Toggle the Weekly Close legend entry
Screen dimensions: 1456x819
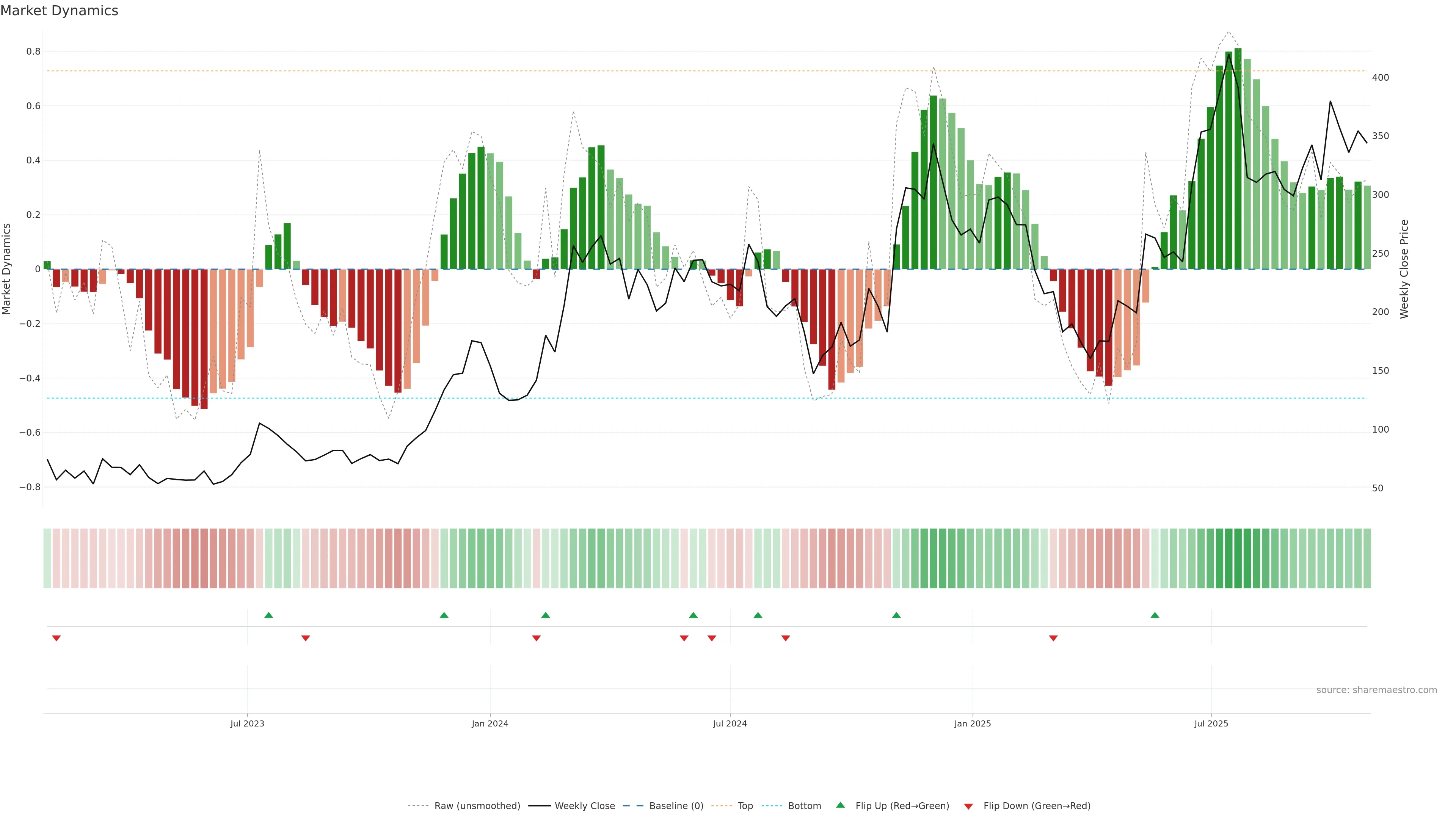point(584,806)
